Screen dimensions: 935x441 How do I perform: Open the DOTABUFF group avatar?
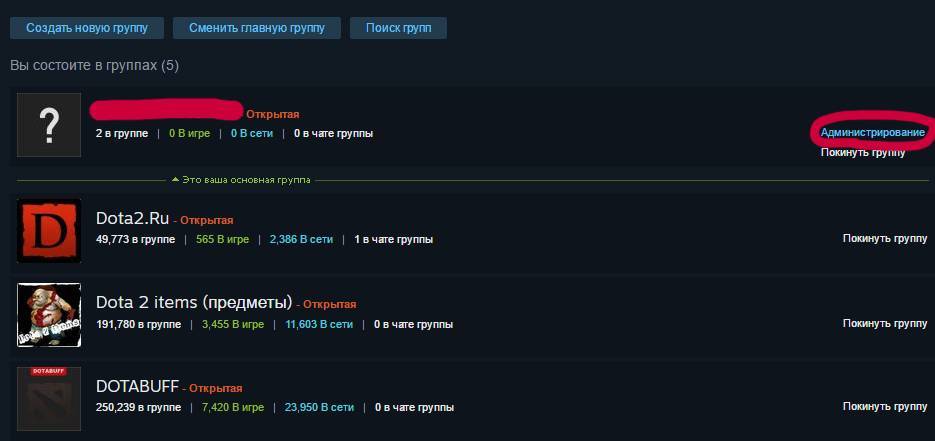point(49,399)
